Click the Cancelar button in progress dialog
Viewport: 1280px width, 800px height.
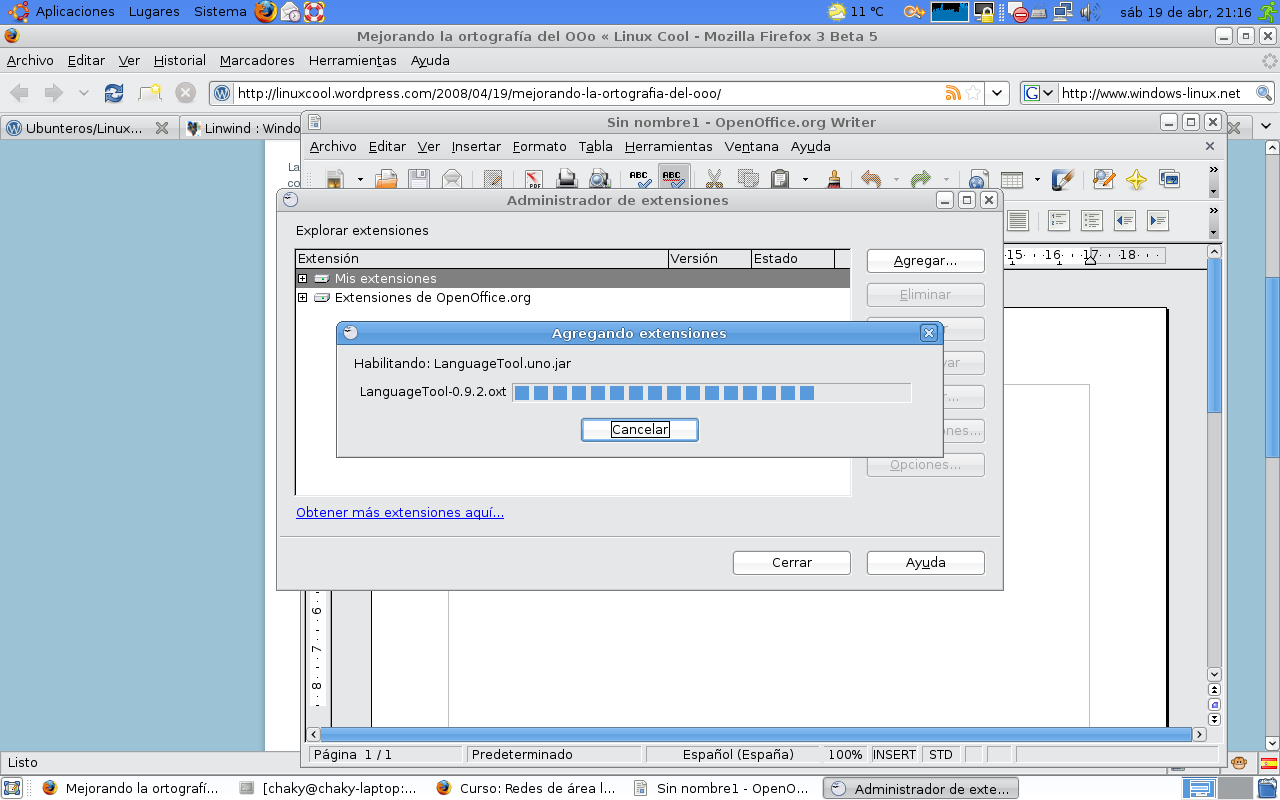(x=640, y=429)
